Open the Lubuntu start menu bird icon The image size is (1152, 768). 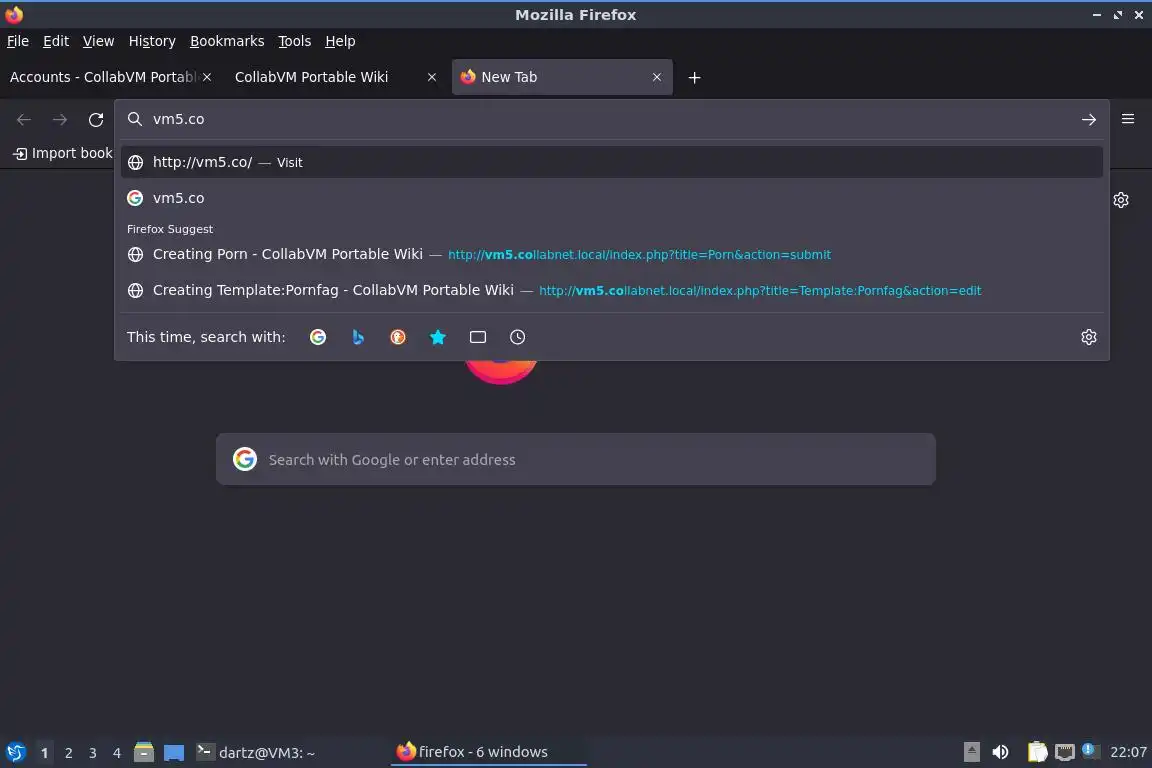(15, 752)
